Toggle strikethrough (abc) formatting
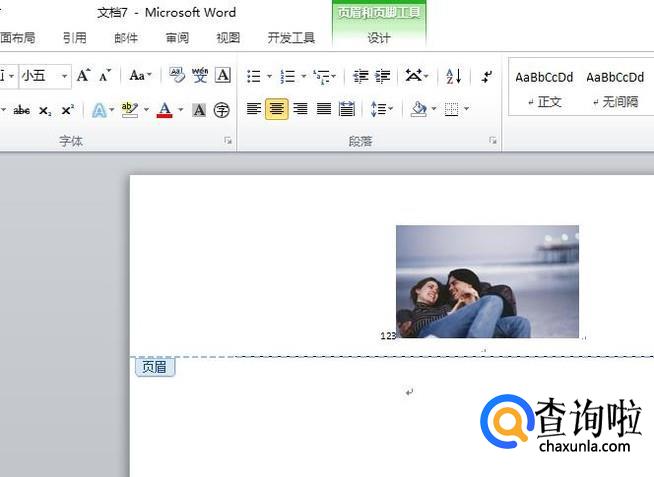The width and height of the screenshot is (654, 477). 21,110
